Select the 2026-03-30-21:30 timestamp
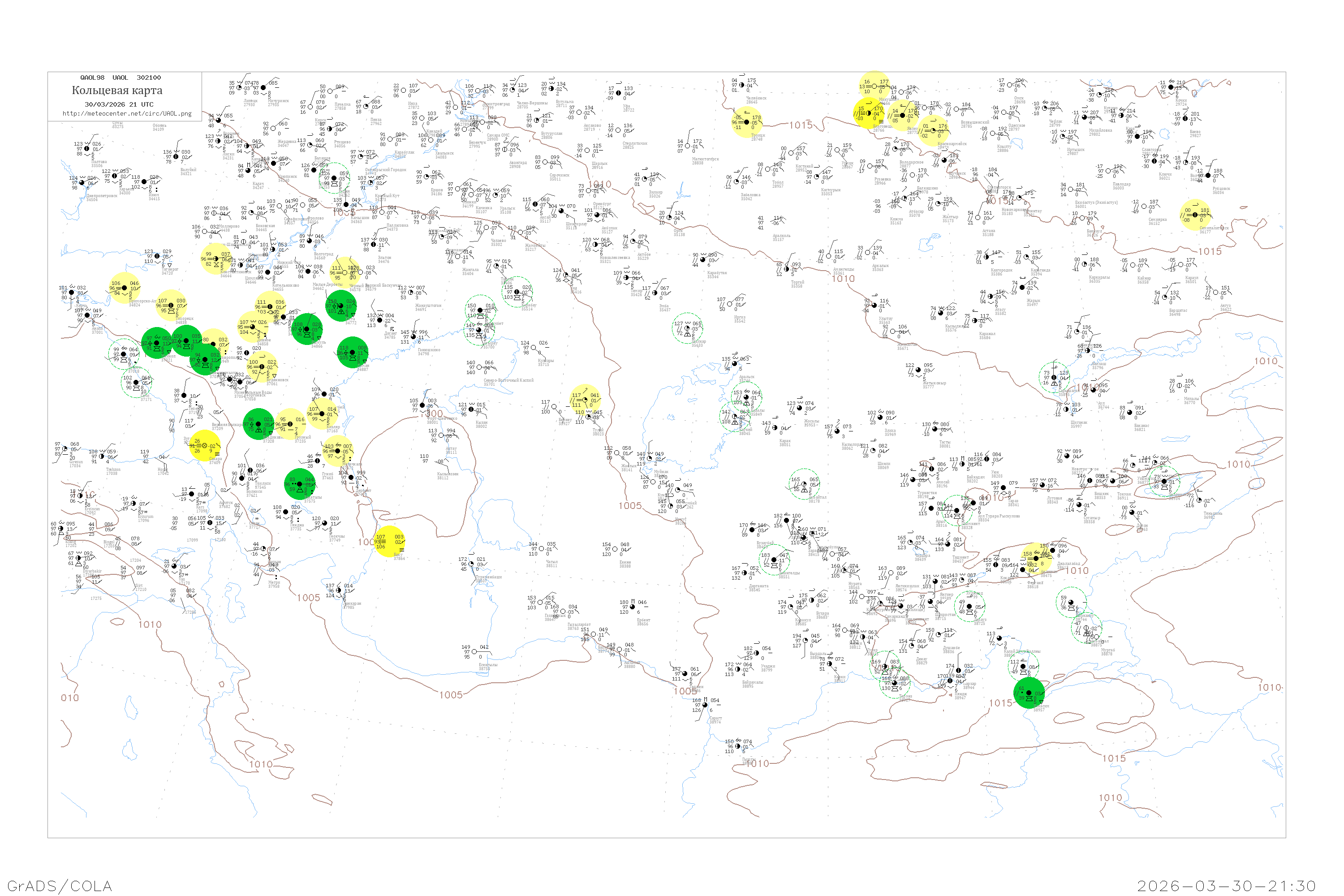The width and height of the screenshot is (1344, 896). 1226,886
